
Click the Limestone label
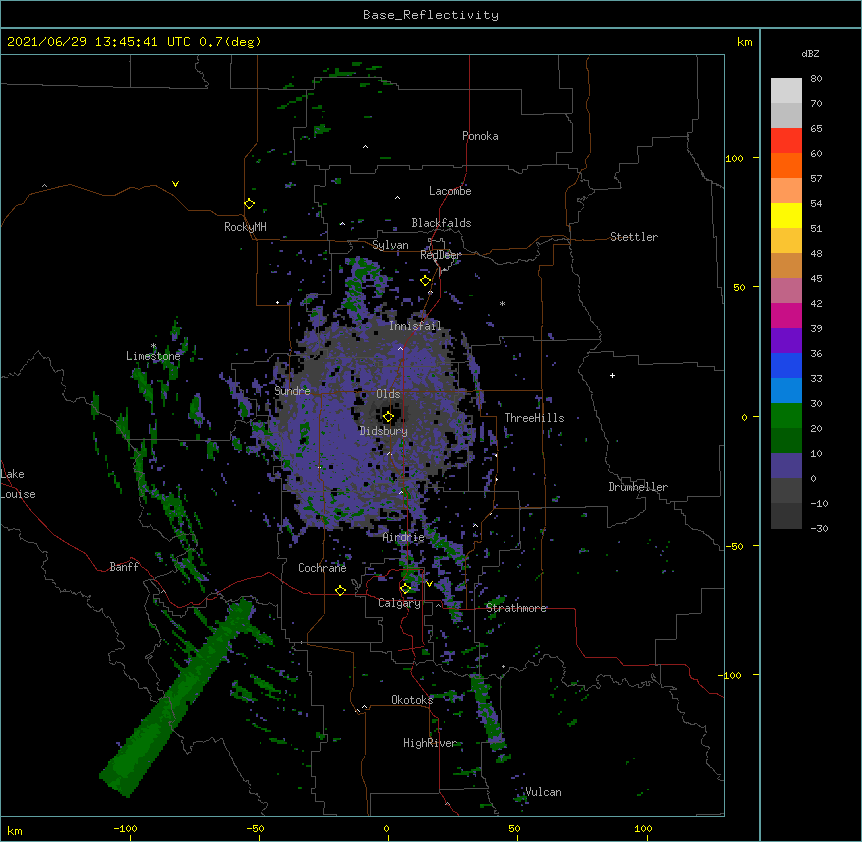tap(153, 356)
